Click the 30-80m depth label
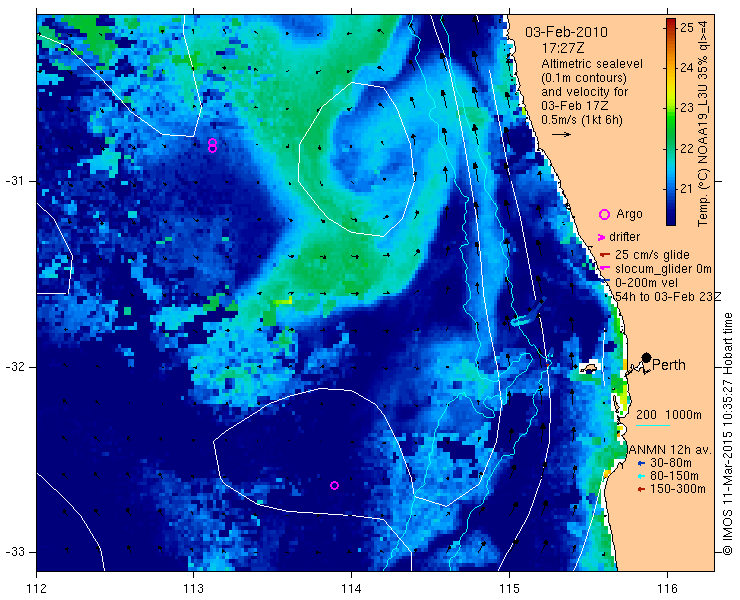This screenshot has height=600, width=740. [x=671, y=463]
